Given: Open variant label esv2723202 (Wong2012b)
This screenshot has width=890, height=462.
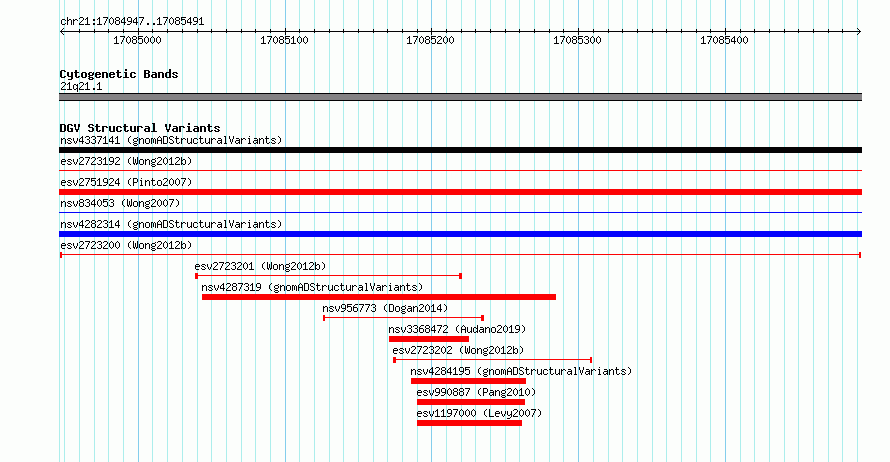Looking at the screenshot, I should (458, 350).
